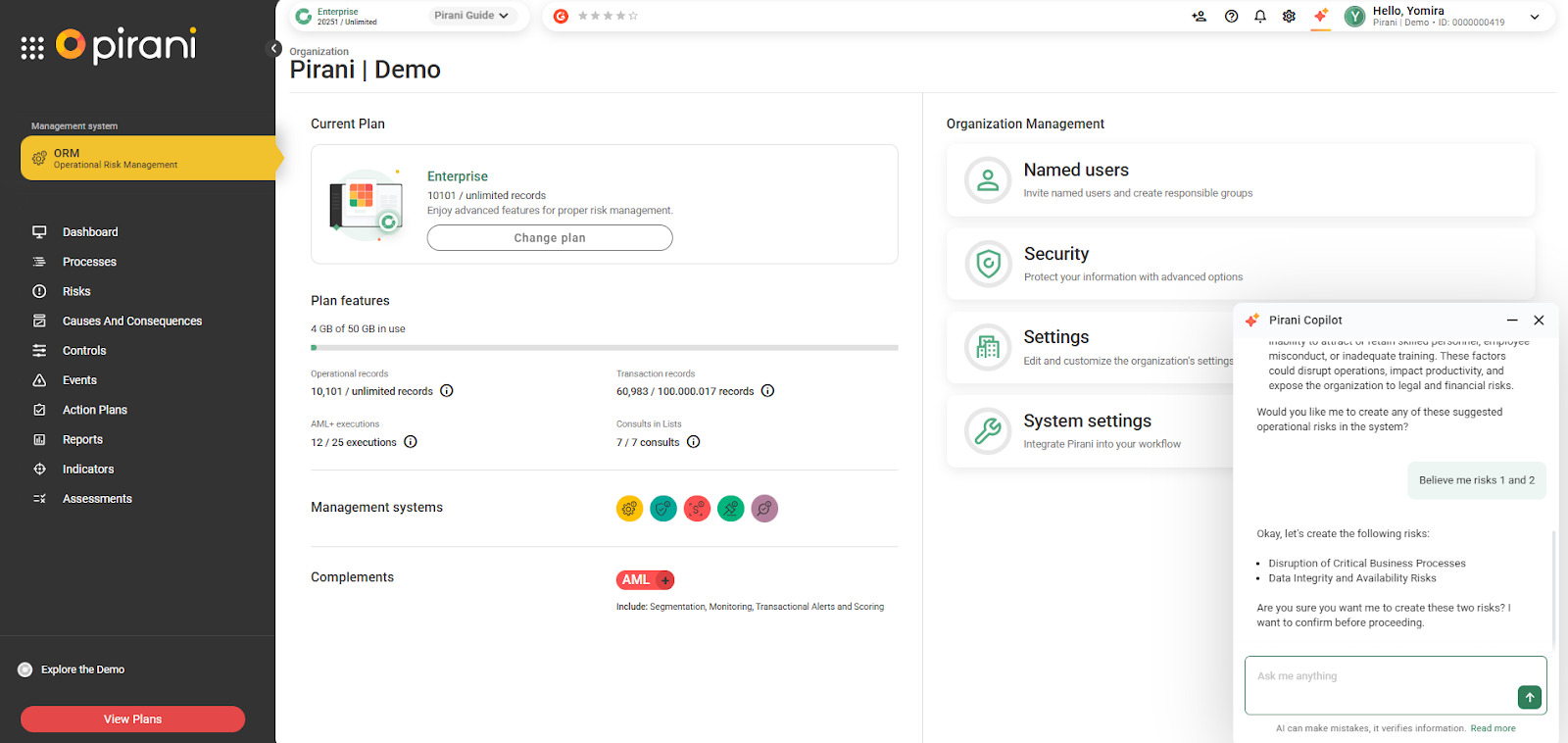The height and width of the screenshot is (743, 1568).
Task: Close the Pirani Copilot panel
Action: tap(1539, 321)
